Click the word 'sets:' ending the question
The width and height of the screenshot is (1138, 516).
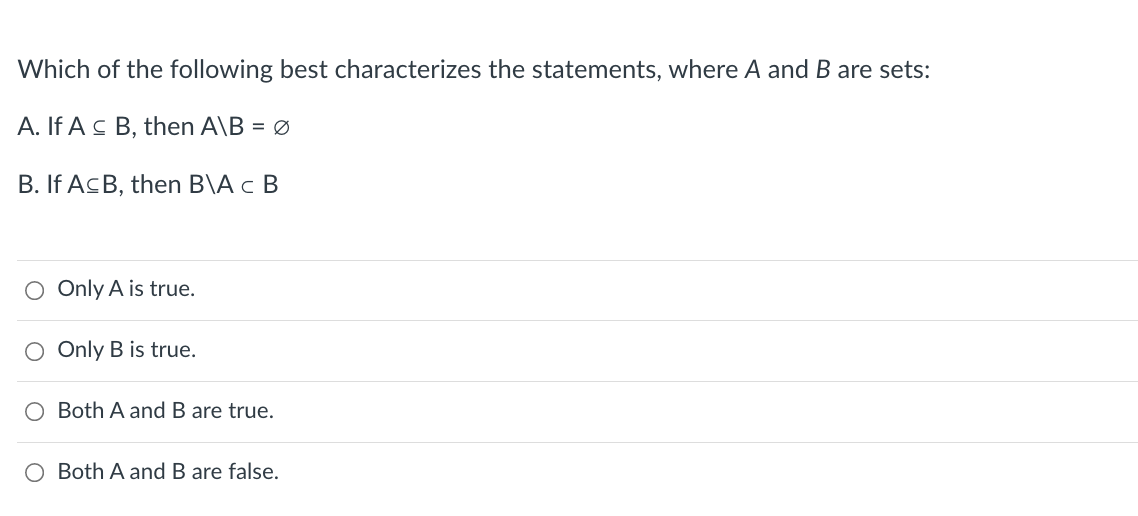coord(904,70)
